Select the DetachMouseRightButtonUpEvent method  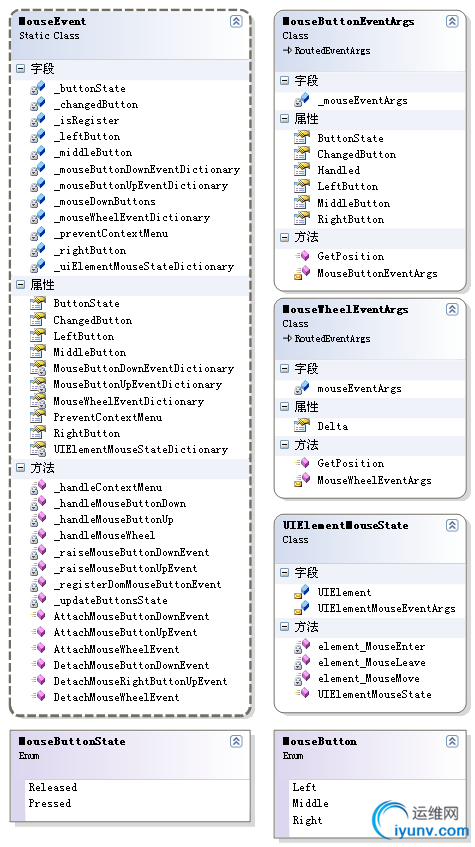click(x=140, y=681)
